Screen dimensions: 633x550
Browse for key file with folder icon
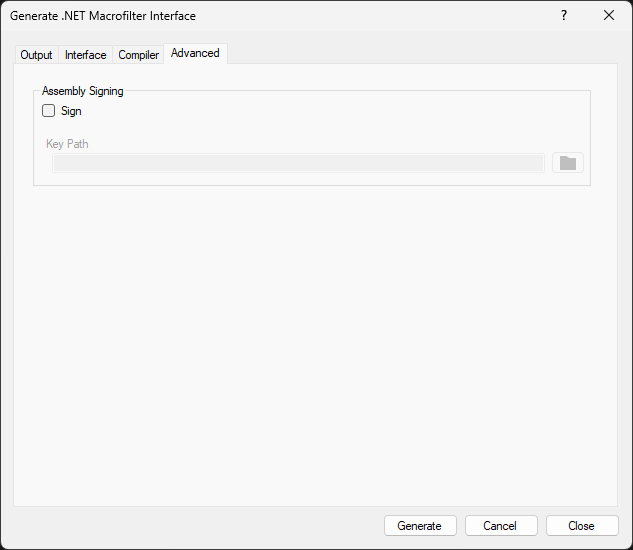click(x=567, y=163)
